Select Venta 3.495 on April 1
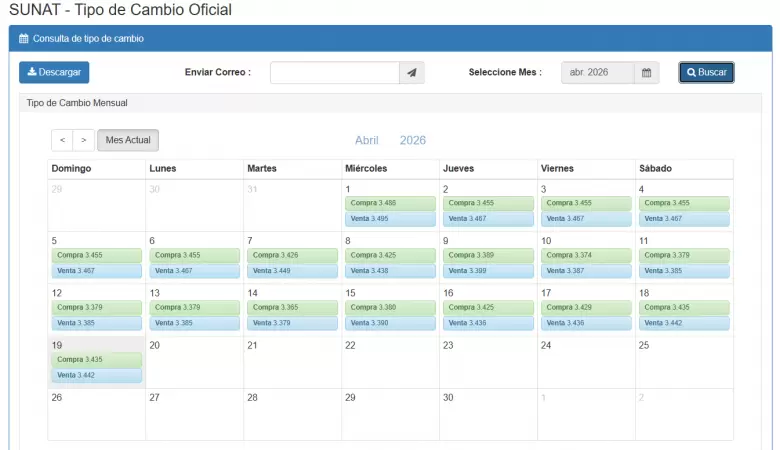The height and width of the screenshot is (450, 780). pos(390,218)
